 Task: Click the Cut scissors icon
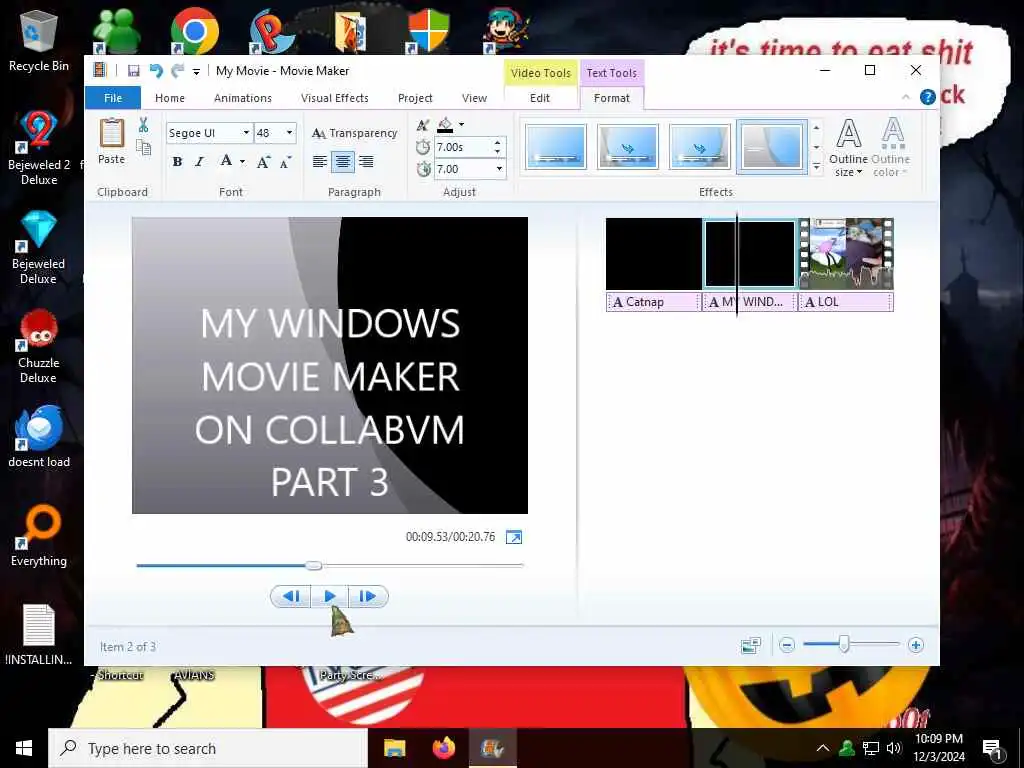point(143,125)
